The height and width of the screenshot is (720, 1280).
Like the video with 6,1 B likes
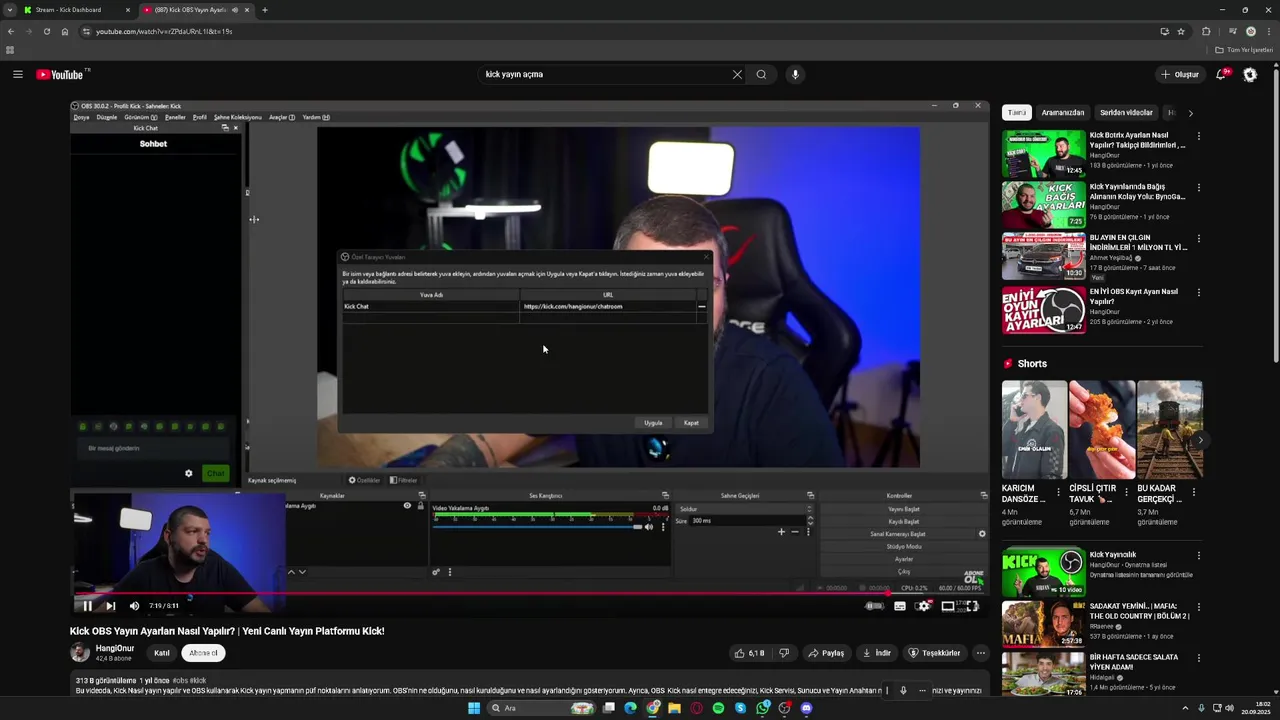click(x=749, y=653)
